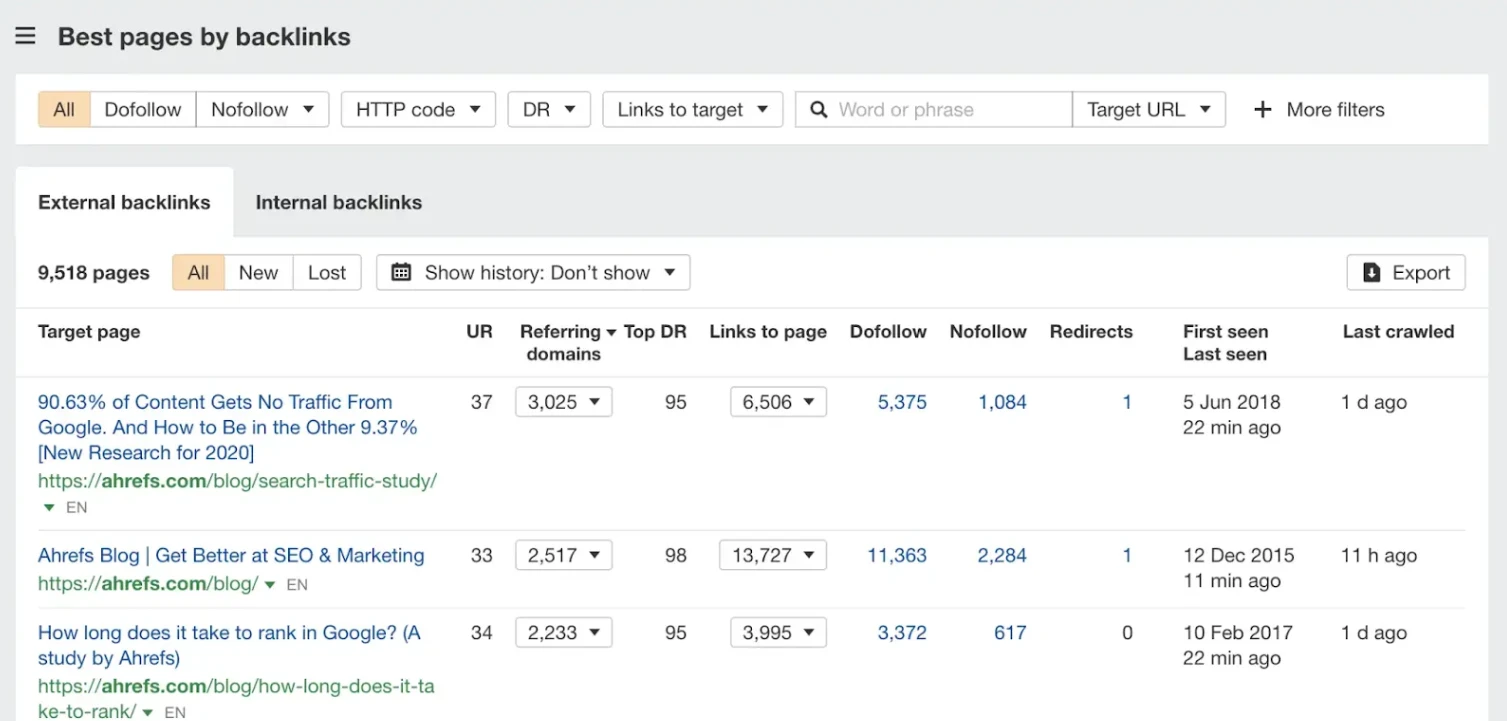
Task: Open the 3,025 referring domains dropdown
Action: coord(564,402)
